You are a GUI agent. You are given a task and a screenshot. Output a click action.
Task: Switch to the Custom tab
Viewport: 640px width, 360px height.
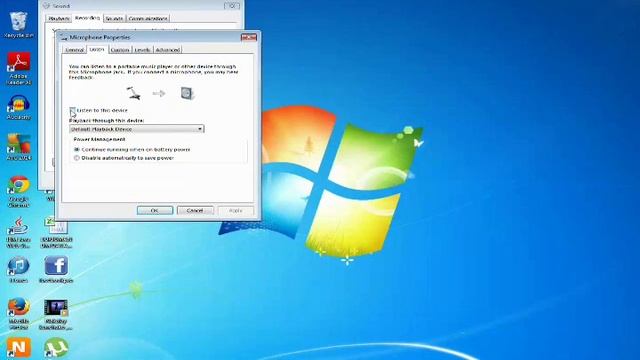pyautogui.click(x=120, y=50)
